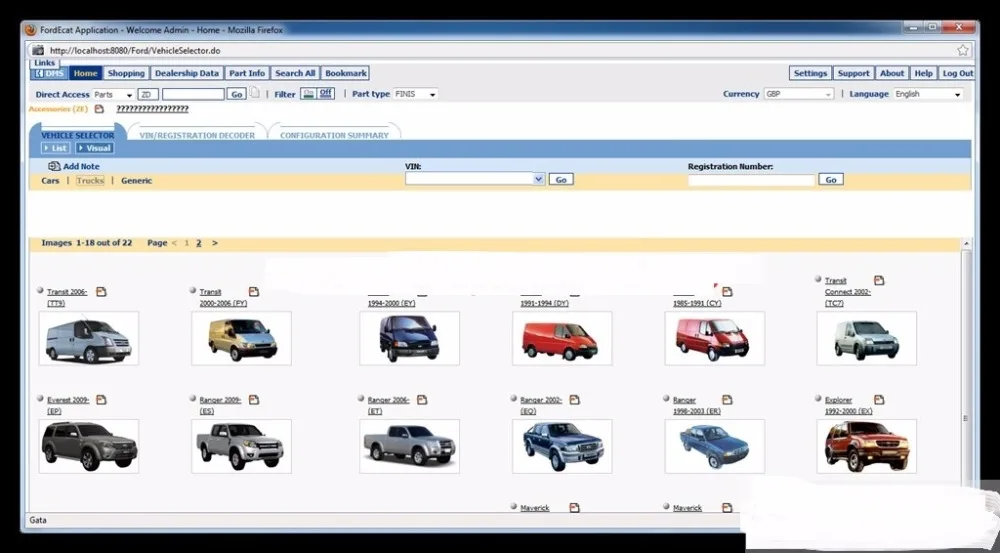Click Go next to VIN field
Screen dimensions: 1000x553
[561, 180]
